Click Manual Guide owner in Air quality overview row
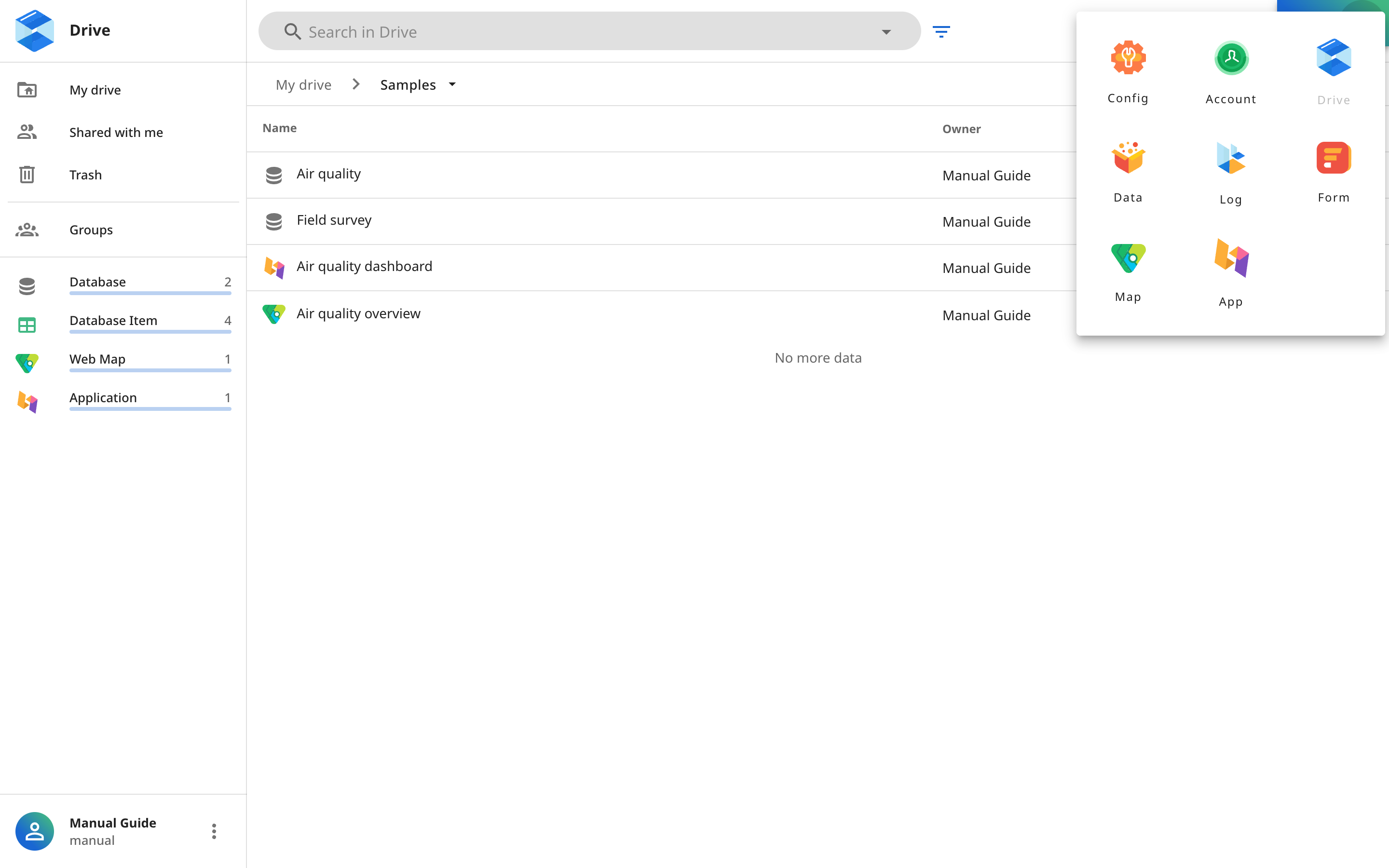Viewport: 1389px width, 868px height. tap(986, 315)
